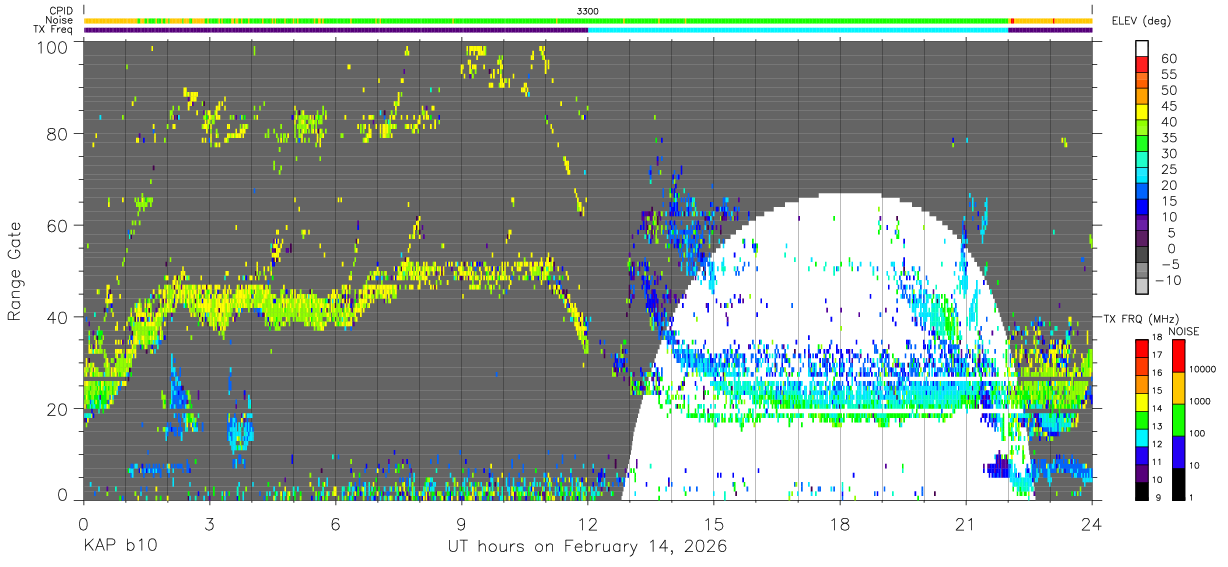Click the 24 tick label on UT axis
Image resolution: width=1228 pixels, height=567 pixels.
tap(1092, 523)
